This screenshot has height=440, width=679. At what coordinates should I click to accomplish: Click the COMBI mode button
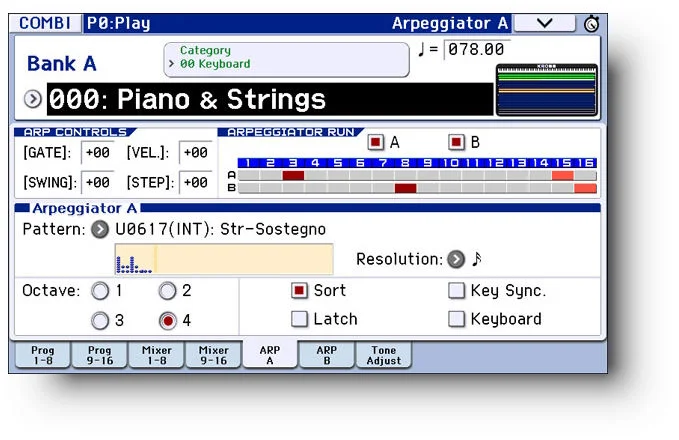[45, 23]
